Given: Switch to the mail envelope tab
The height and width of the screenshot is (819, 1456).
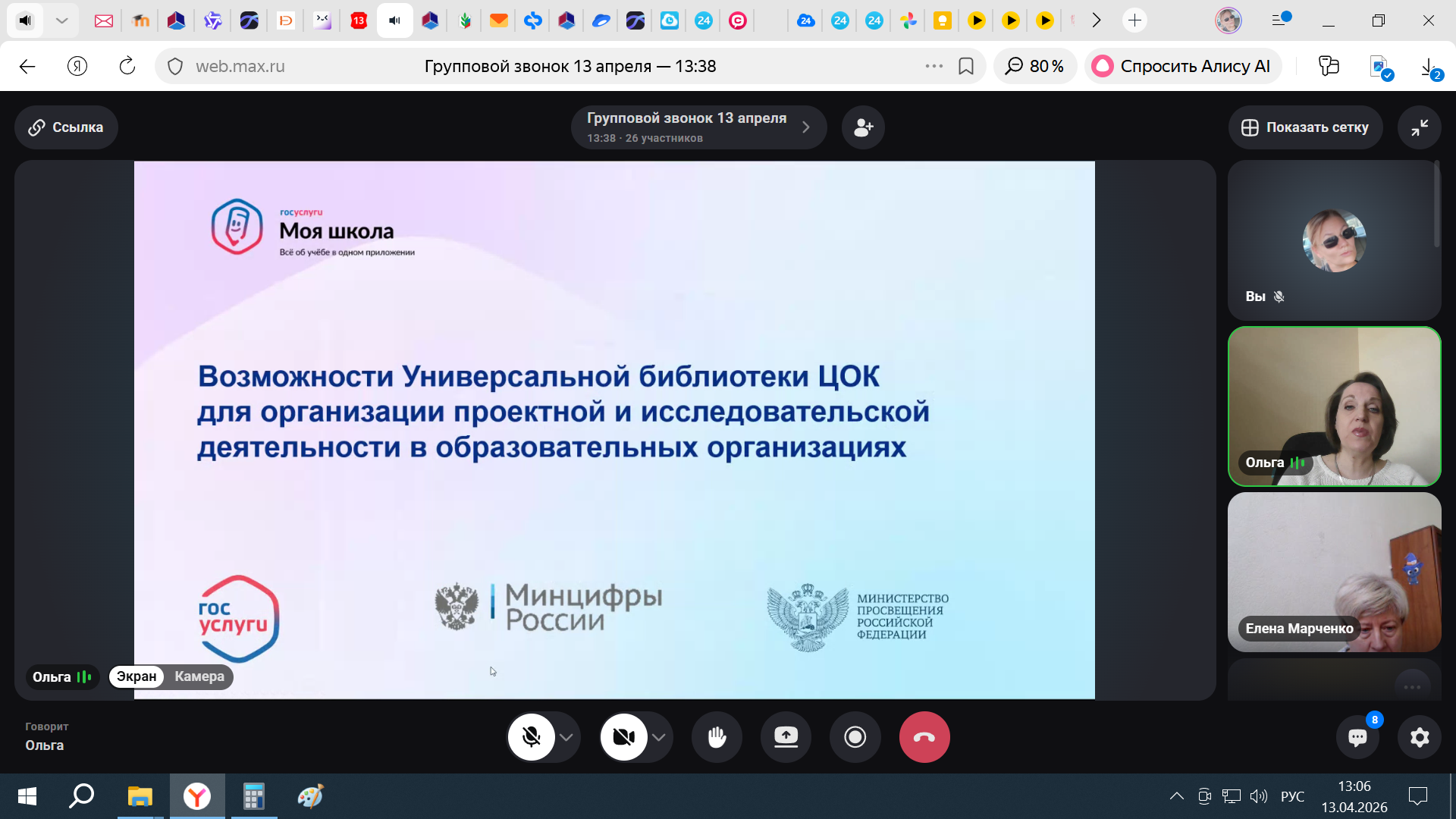Looking at the screenshot, I should (x=104, y=20).
